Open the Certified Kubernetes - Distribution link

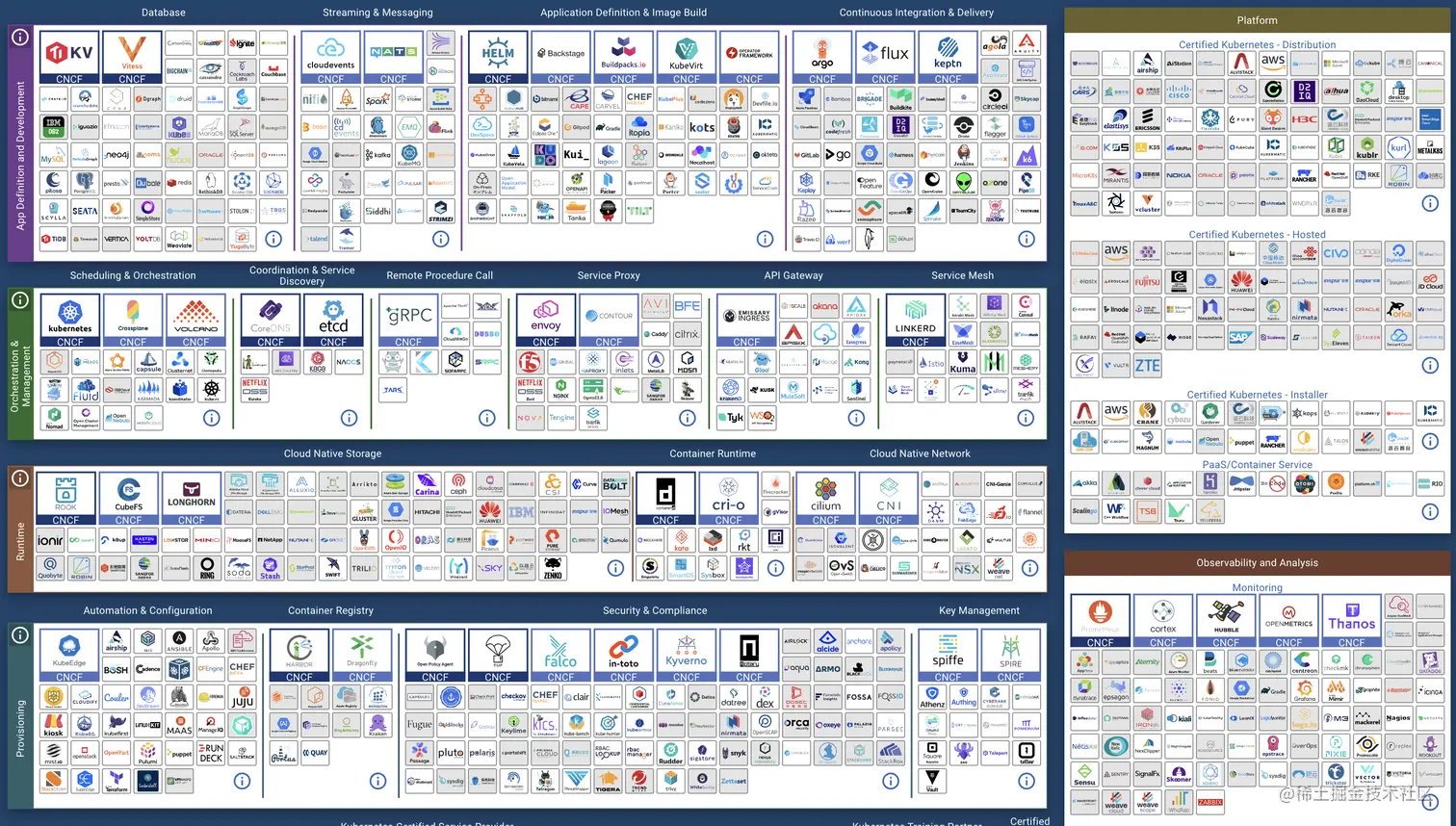(1257, 44)
